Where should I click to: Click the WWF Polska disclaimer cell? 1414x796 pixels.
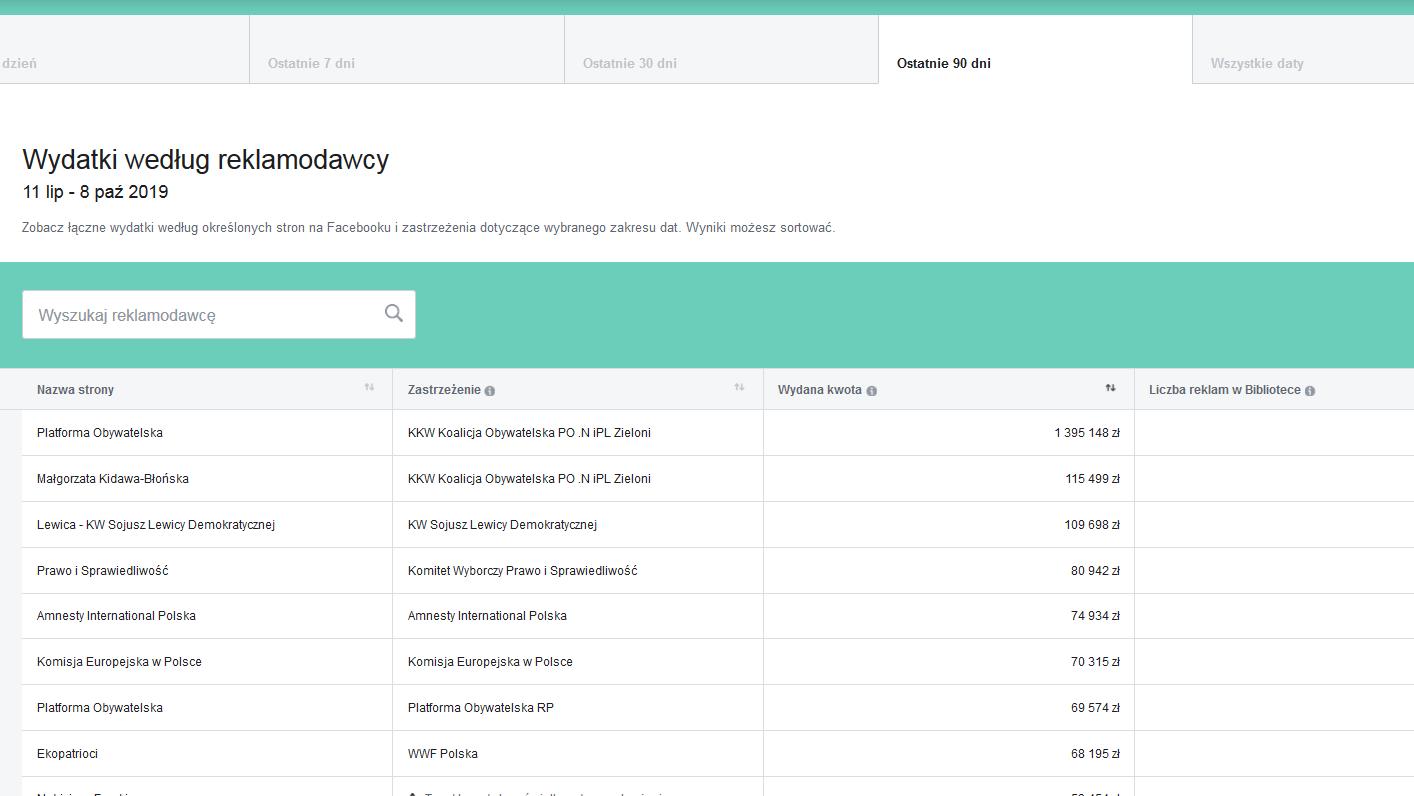443,754
